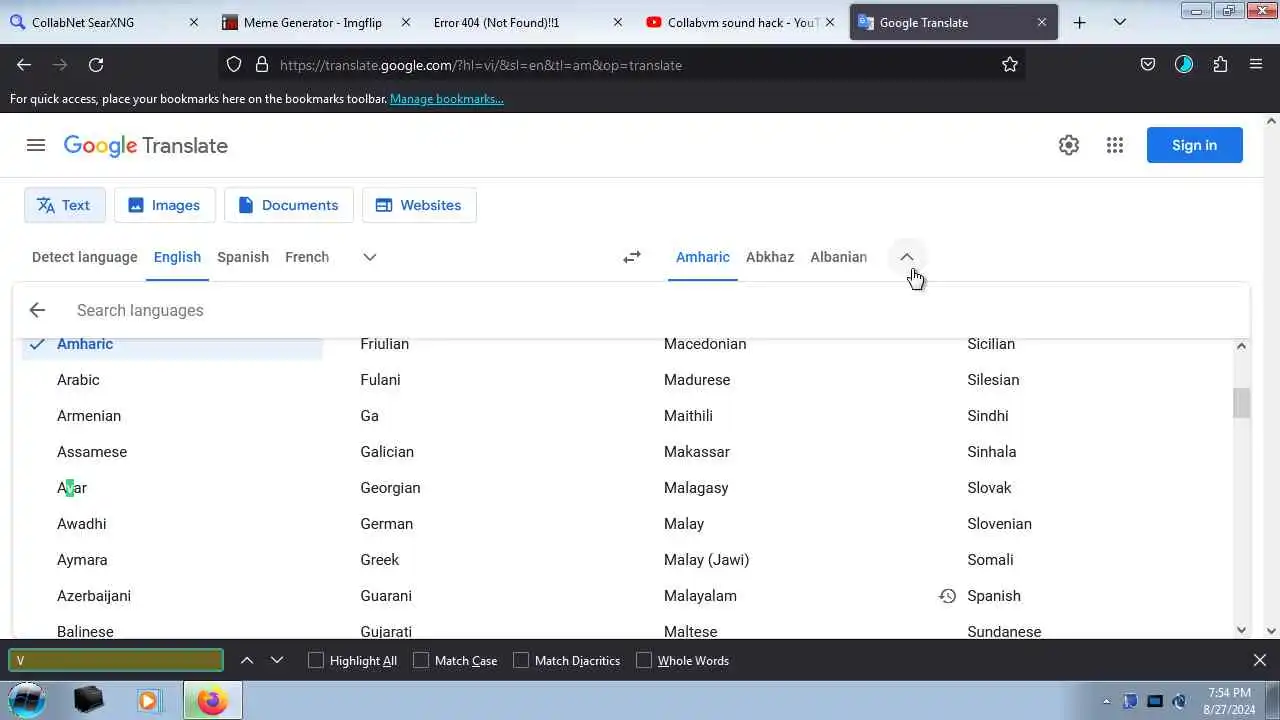Screen dimensions: 1280x720
Task: Switch to the Collabvm sound hack tab
Action: 740,22
